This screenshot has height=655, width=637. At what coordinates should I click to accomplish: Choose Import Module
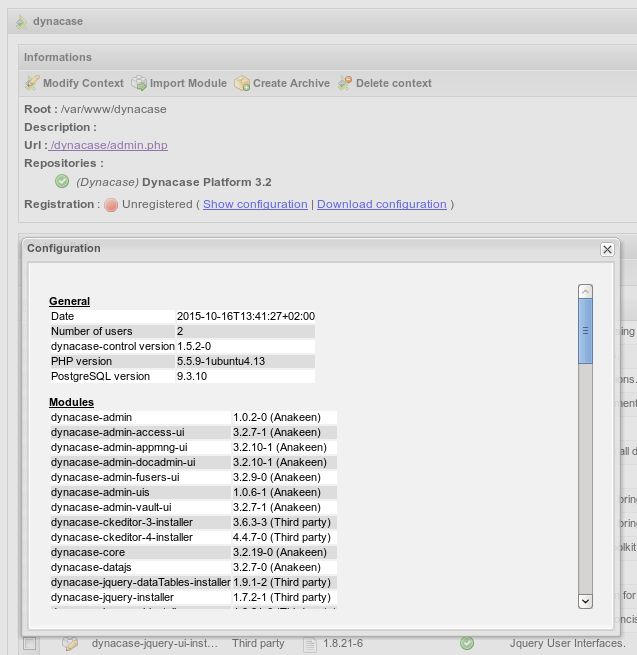(x=179, y=83)
